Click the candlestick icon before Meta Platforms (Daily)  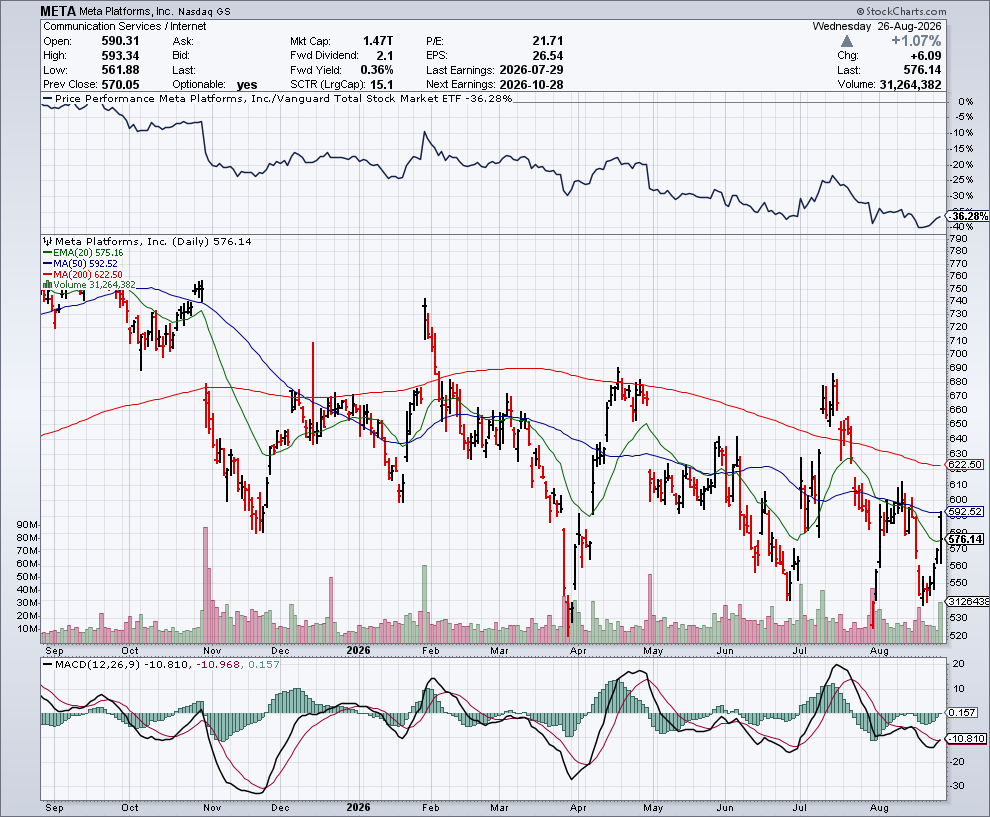coord(47,241)
